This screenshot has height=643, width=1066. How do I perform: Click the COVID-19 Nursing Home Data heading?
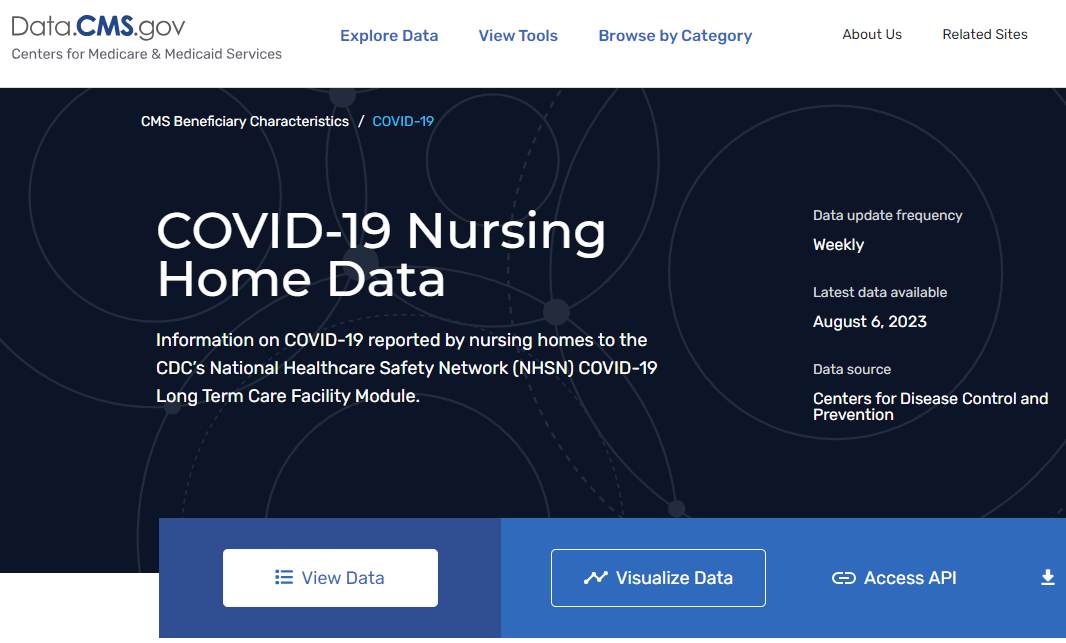coord(381,254)
